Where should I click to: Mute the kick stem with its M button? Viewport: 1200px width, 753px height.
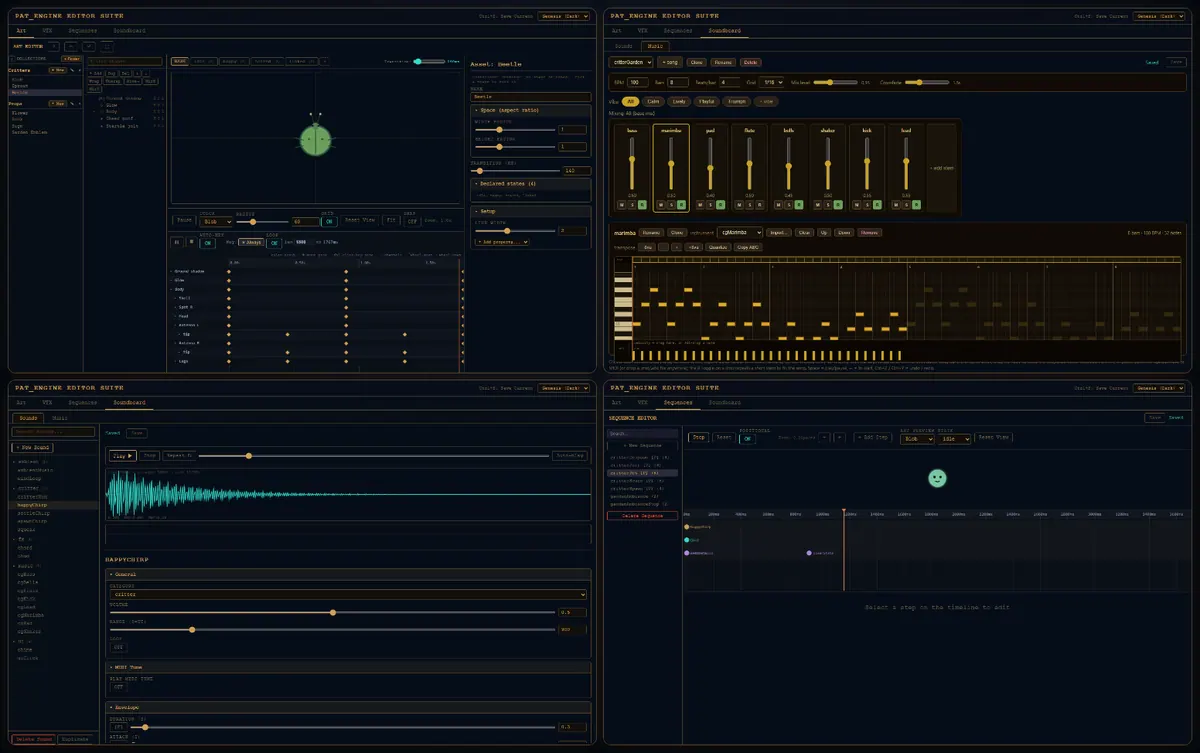point(857,205)
